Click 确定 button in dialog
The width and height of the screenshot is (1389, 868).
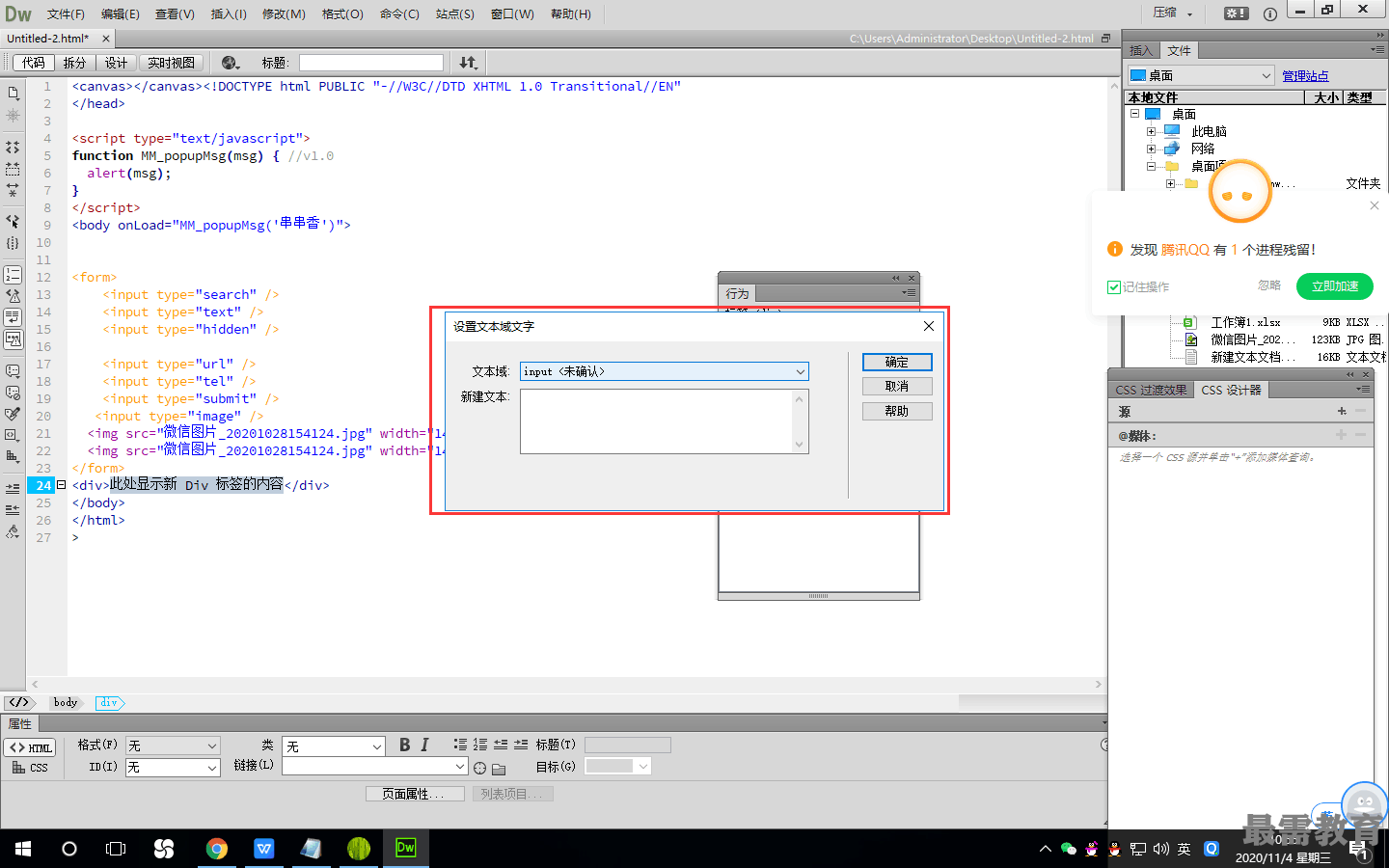(x=897, y=362)
